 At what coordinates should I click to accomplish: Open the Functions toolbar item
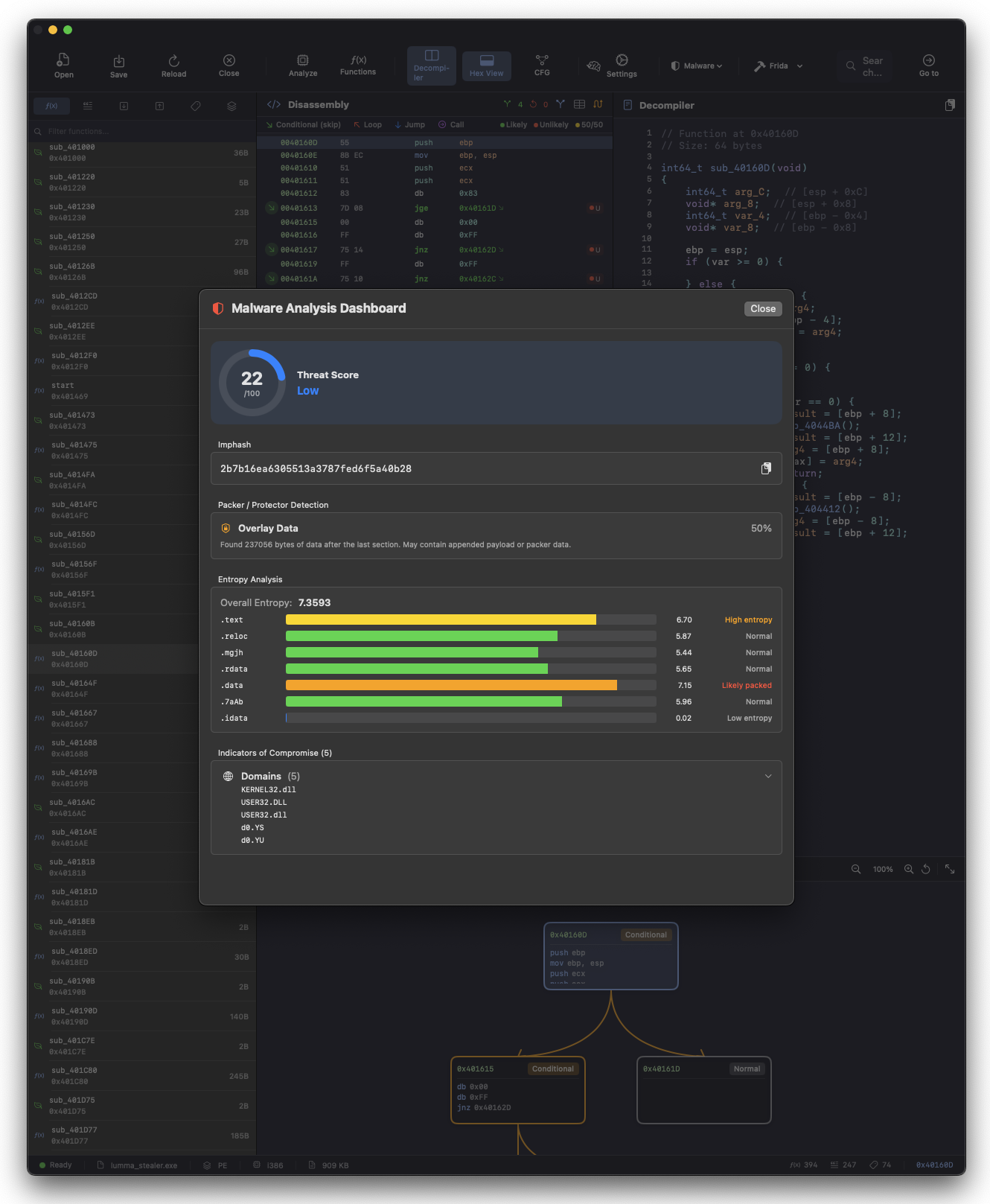coord(358,66)
